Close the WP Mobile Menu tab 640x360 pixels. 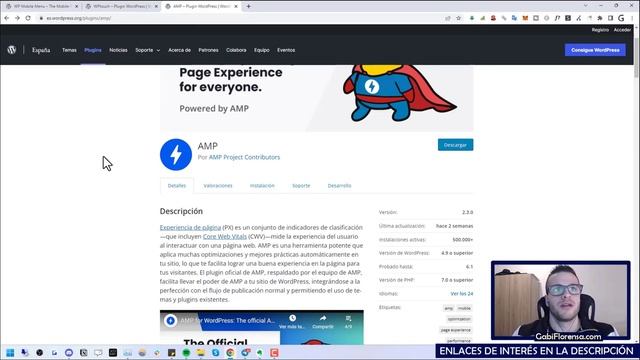[76, 7]
